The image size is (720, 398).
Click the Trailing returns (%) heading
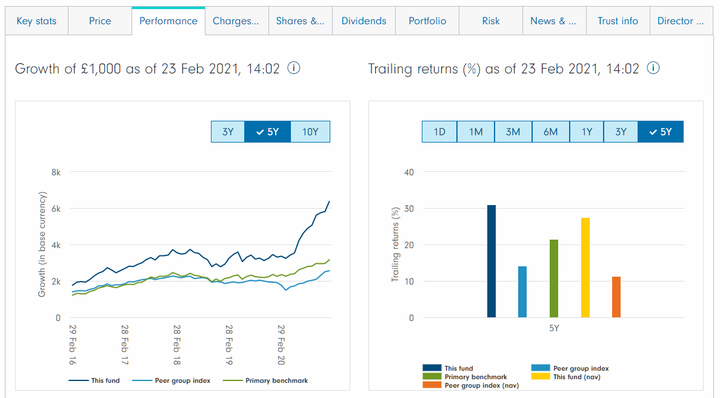pos(504,69)
